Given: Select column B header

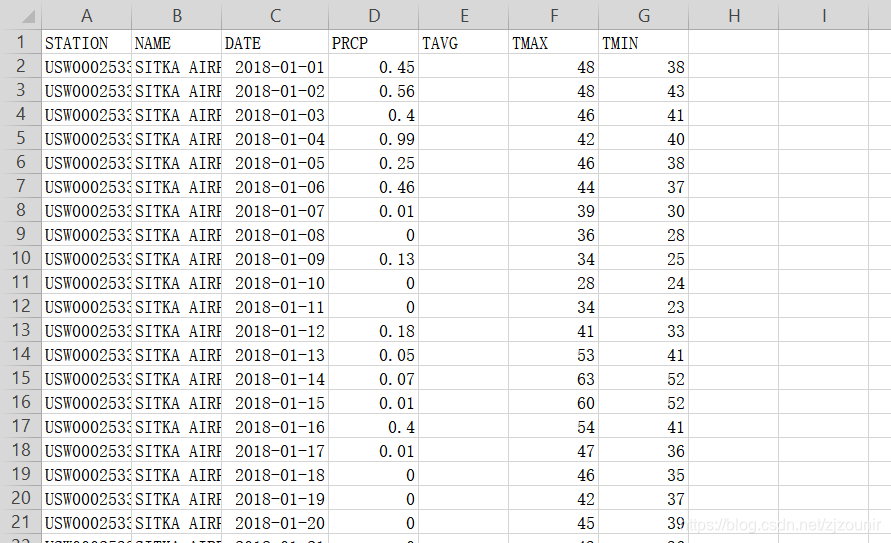Looking at the screenshot, I should 177,15.
